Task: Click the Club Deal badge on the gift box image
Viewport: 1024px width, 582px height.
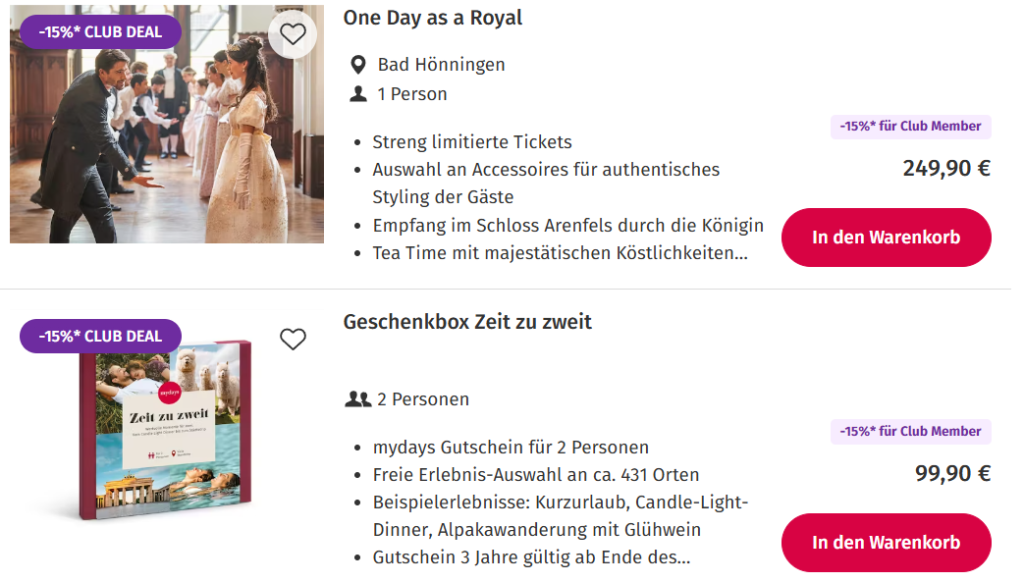Action: [x=100, y=336]
